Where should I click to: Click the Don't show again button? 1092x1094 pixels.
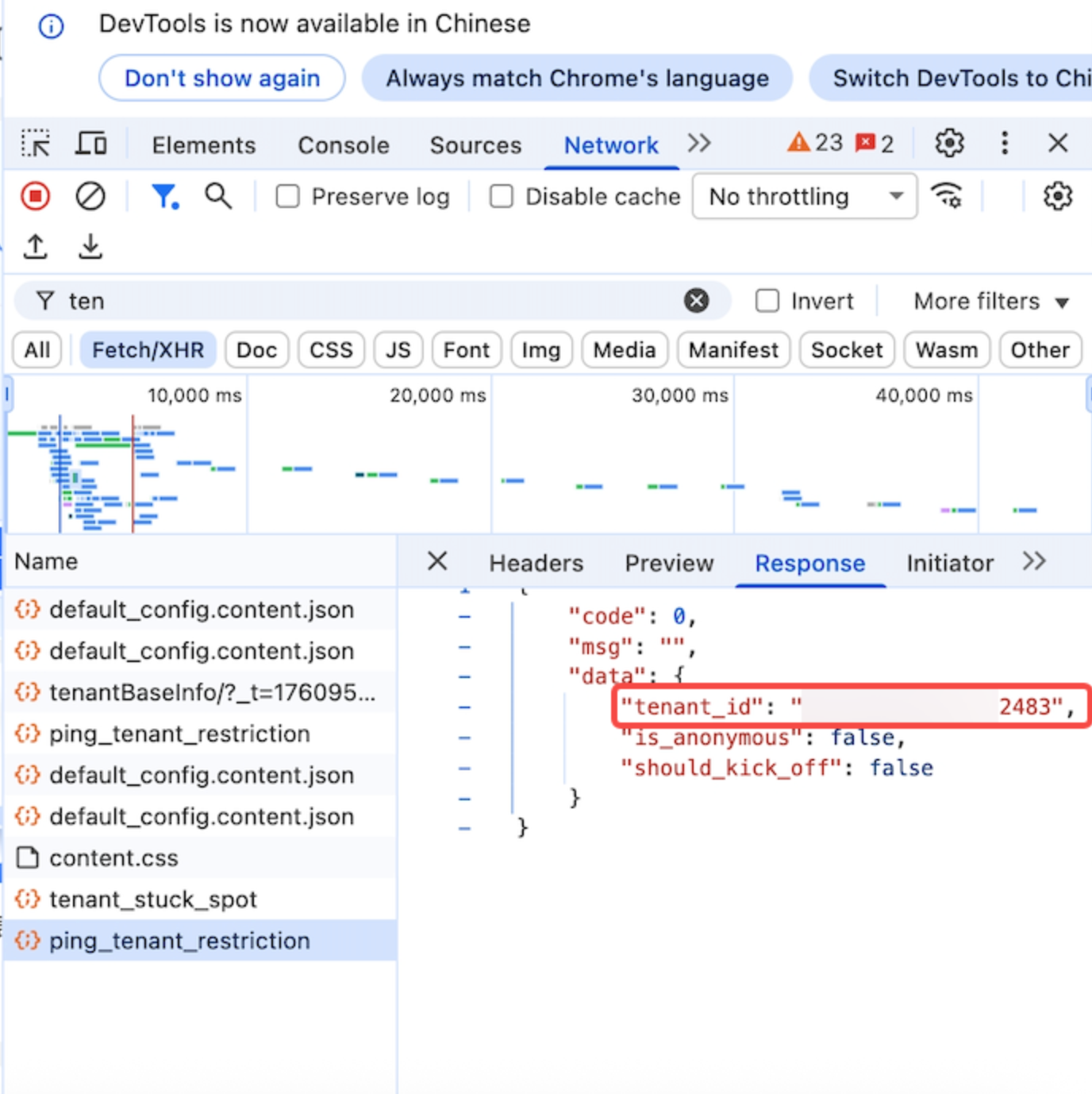(x=222, y=79)
